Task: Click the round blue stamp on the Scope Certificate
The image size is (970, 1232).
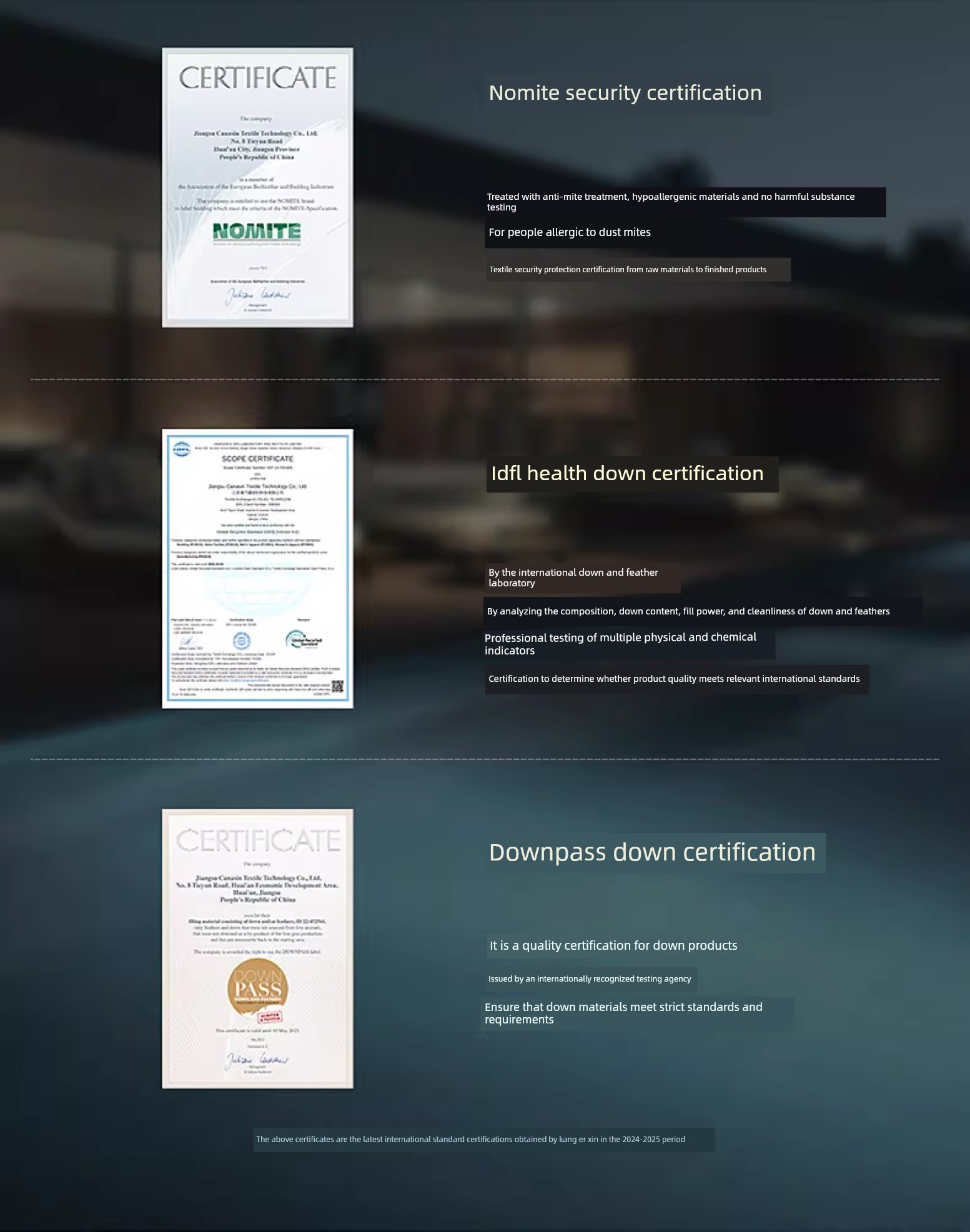Action: coord(242,640)
